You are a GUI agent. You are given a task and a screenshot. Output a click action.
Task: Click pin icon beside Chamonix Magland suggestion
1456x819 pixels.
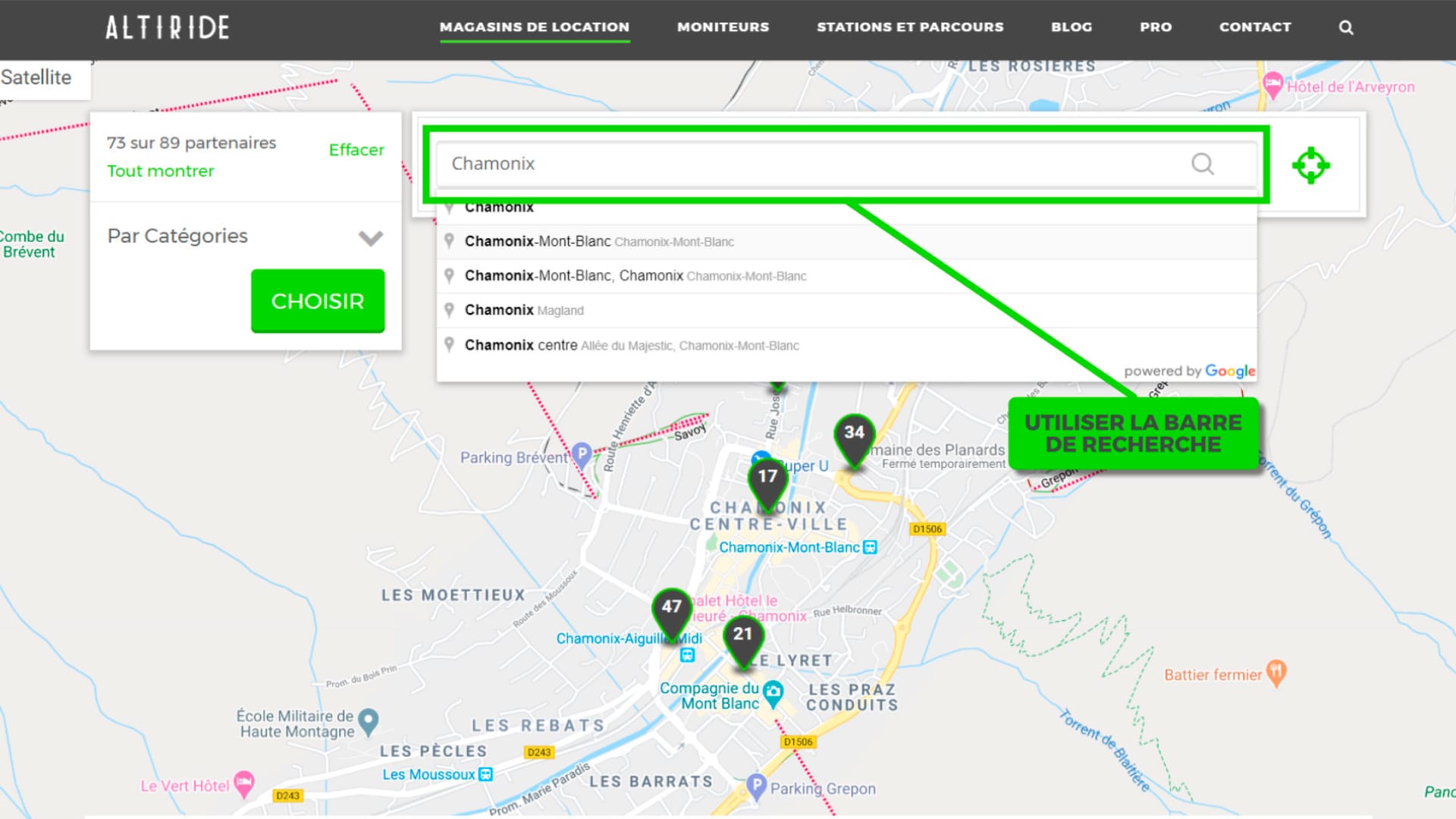449,310
